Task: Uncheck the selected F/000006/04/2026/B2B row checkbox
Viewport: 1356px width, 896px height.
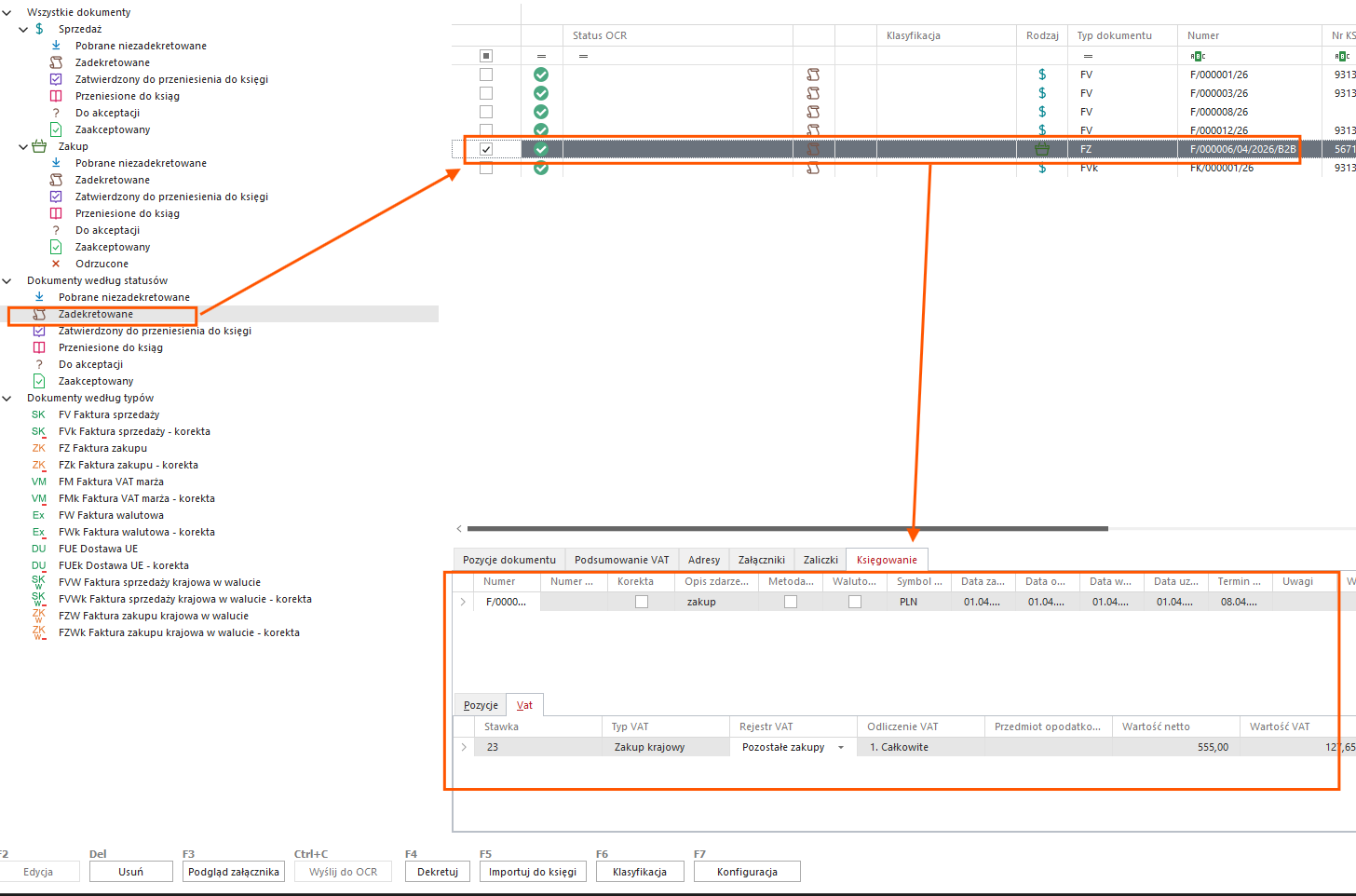Action: pyautogui.click(x=486, y=149)
